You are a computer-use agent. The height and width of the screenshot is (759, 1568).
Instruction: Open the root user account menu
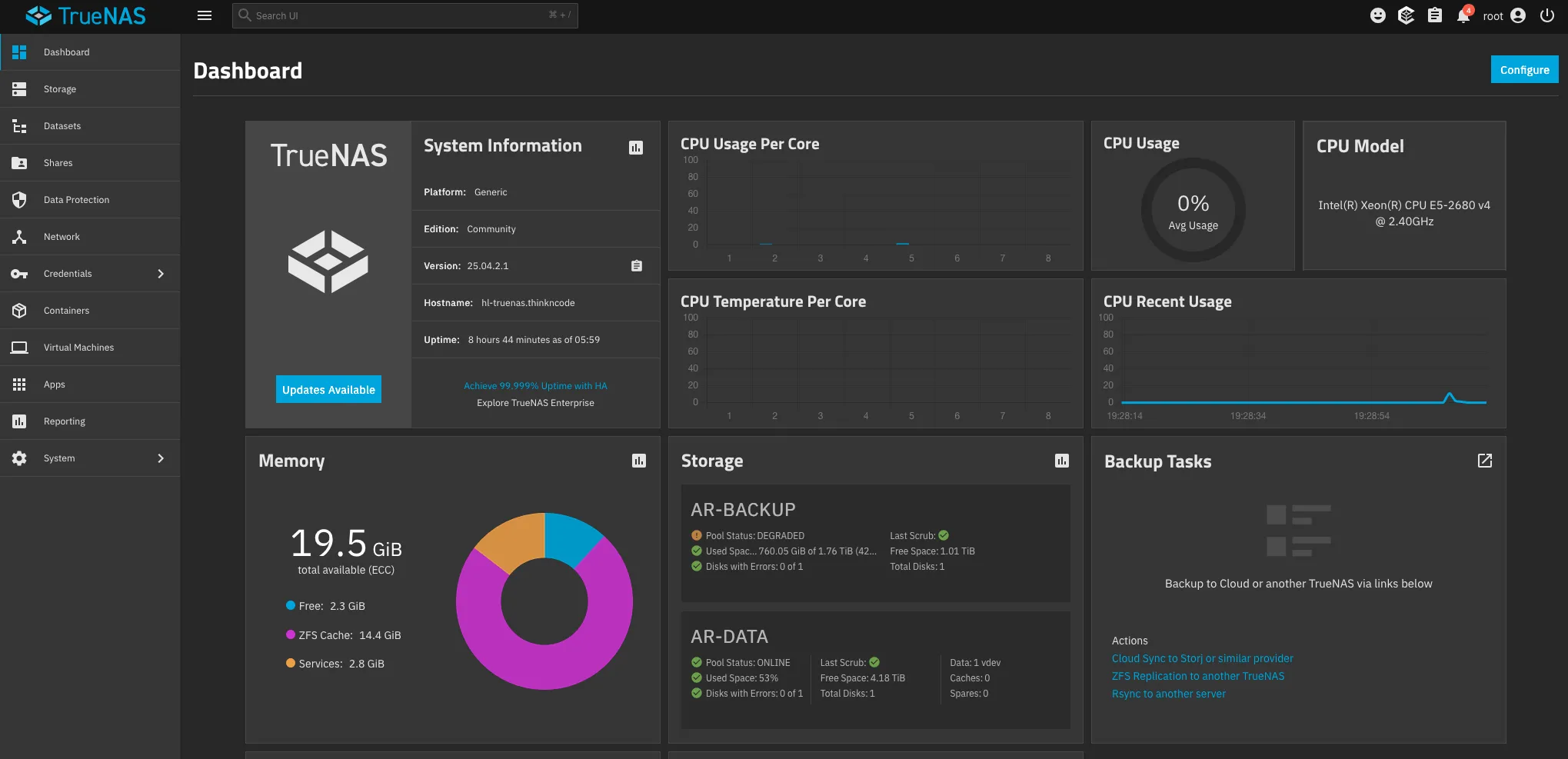[x=1504, y=15]
